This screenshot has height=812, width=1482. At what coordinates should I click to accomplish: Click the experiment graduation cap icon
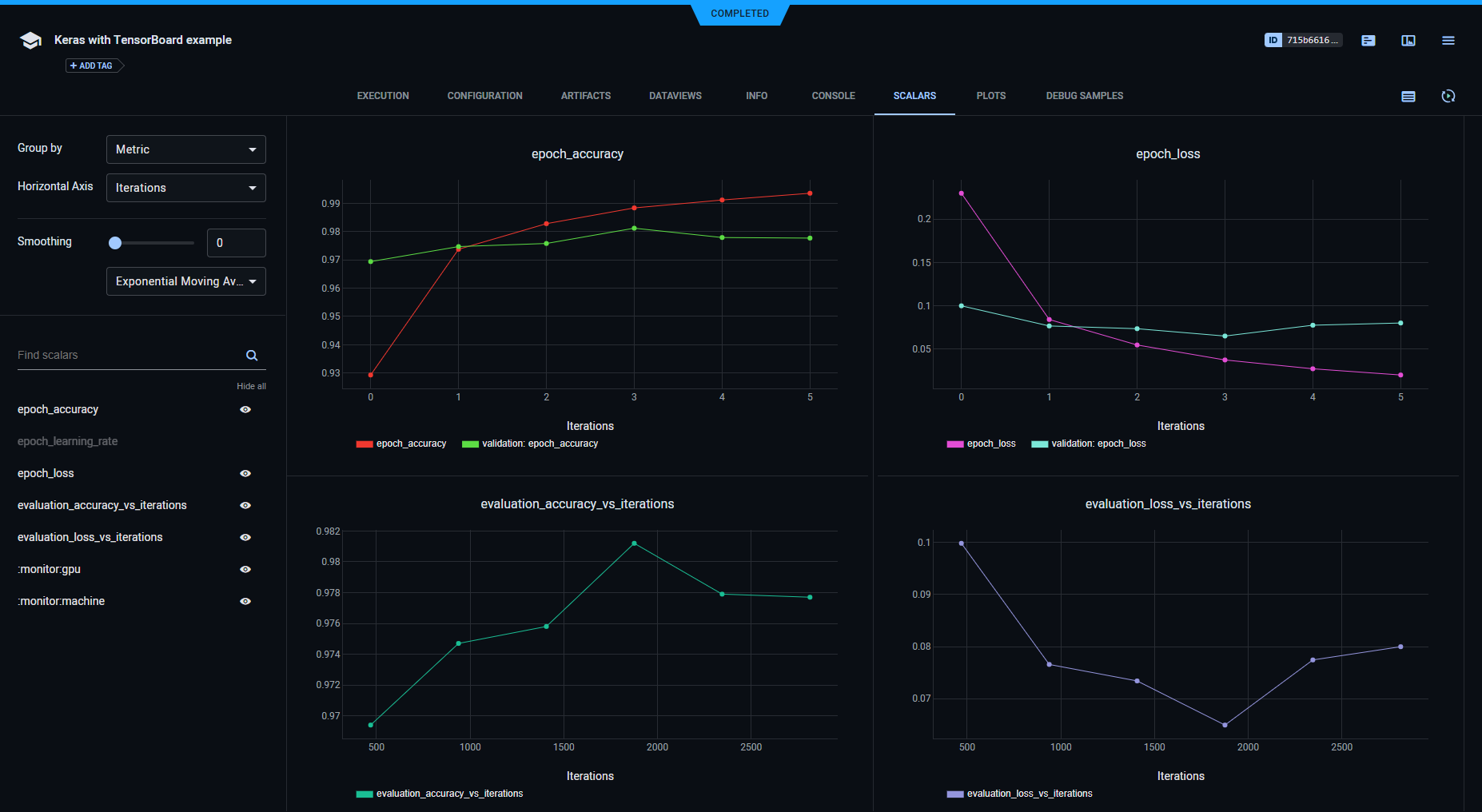click(x=30, y=41)
